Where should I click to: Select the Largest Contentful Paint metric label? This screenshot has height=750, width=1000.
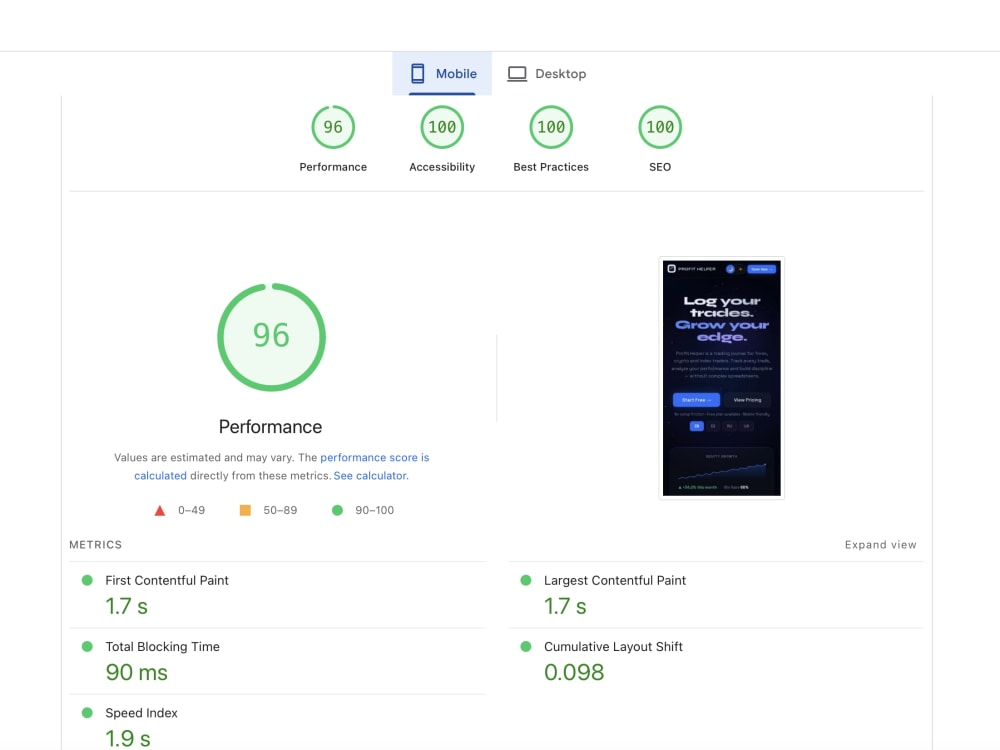coord(615,580)
